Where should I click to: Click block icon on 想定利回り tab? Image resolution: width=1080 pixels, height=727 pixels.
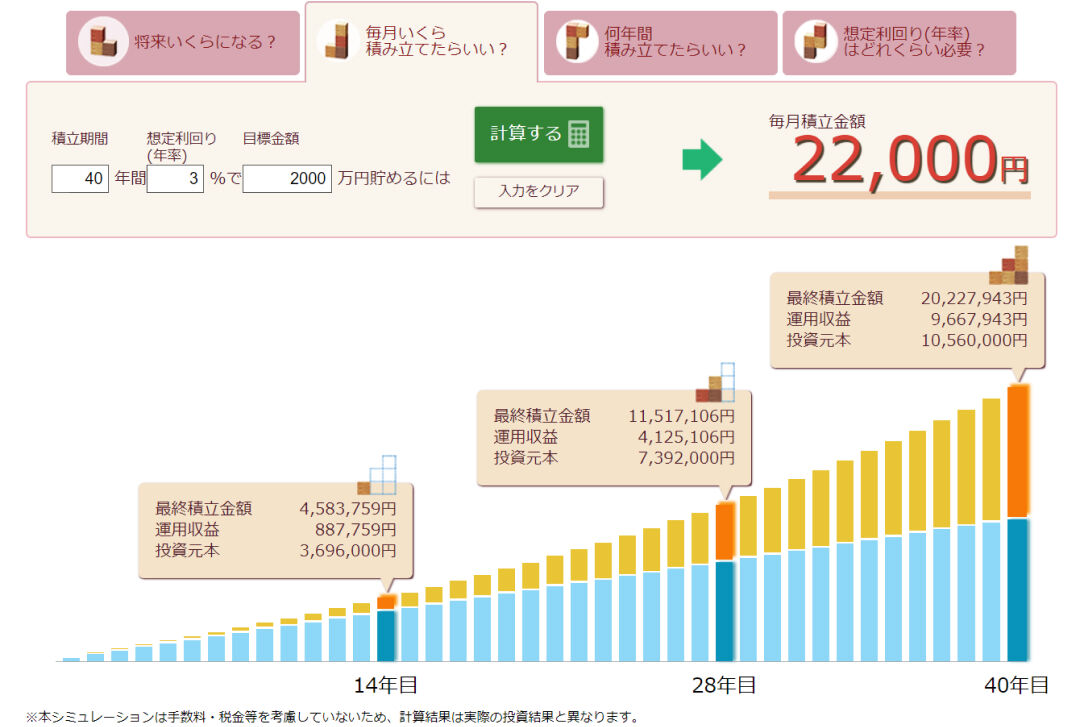coord(815,41)
